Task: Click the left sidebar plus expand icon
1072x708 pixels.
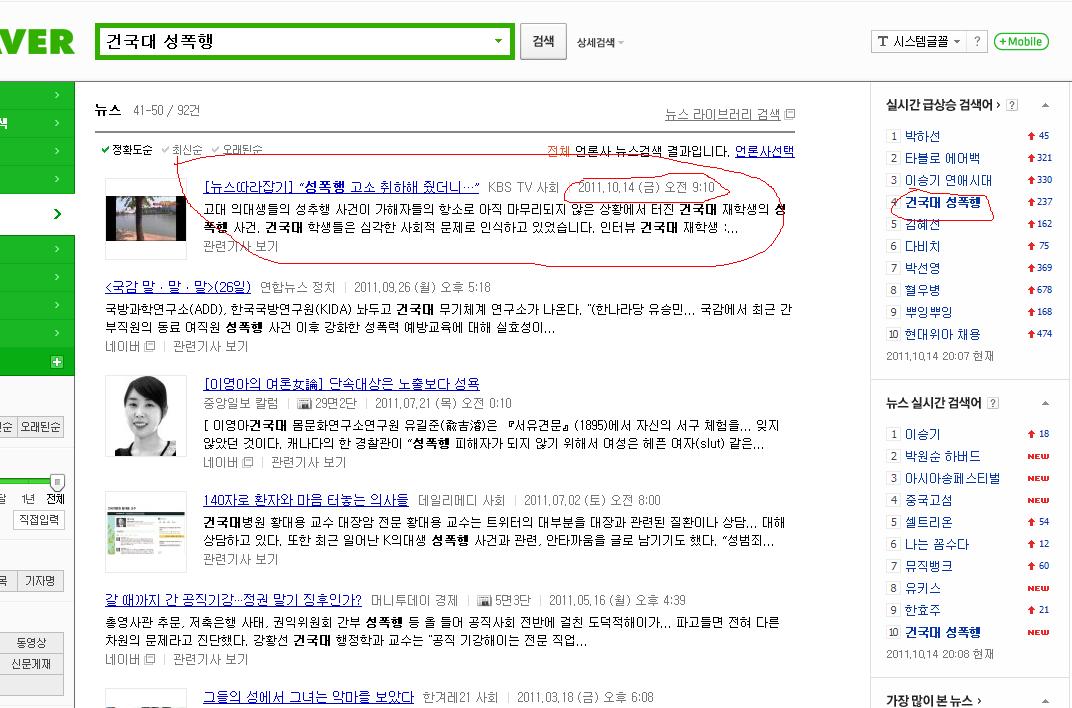Action: pos(57,362)
